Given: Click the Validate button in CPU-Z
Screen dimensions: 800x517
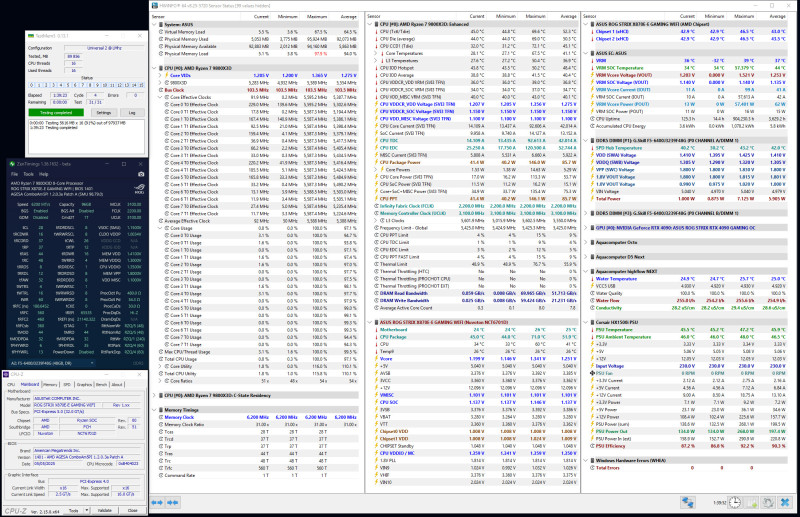Looking at the screenshot, I should 104,510.
